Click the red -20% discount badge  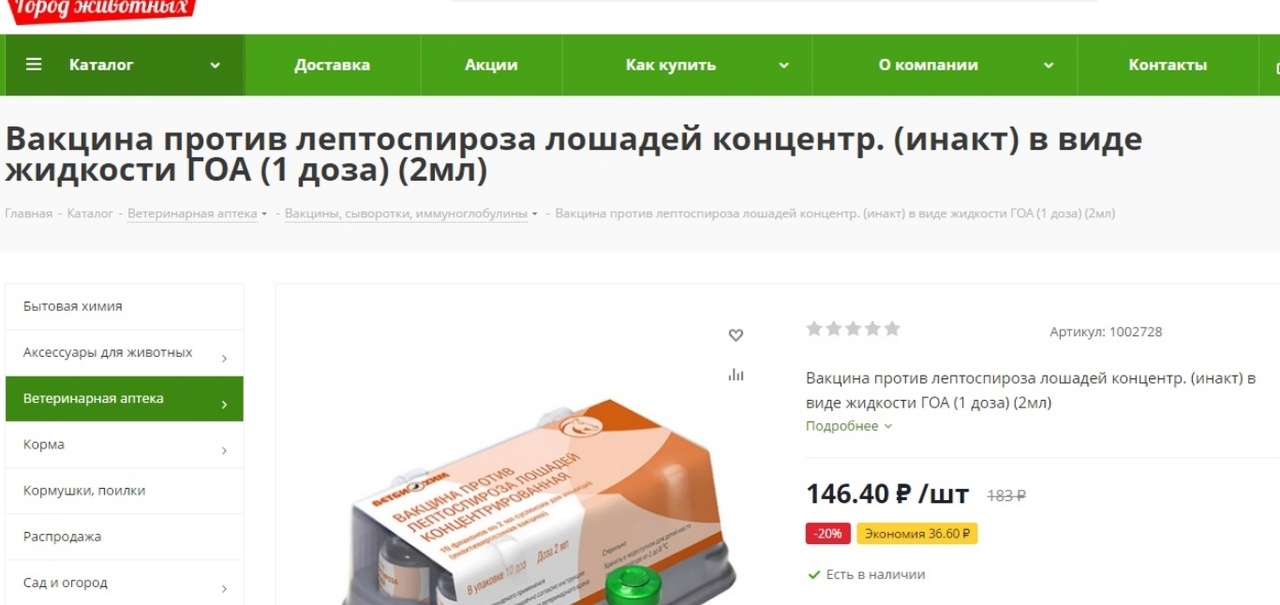click(828, 534)
